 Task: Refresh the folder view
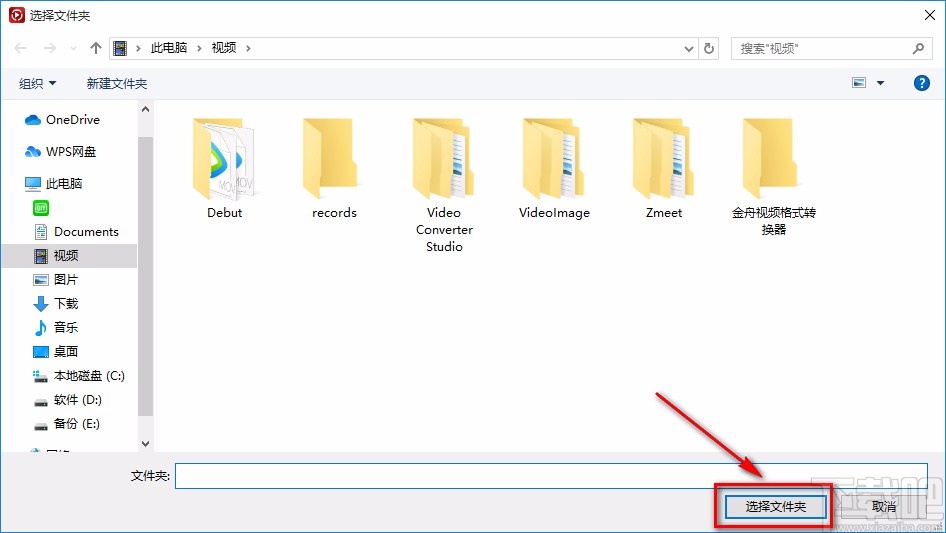[x=709, y=48]
